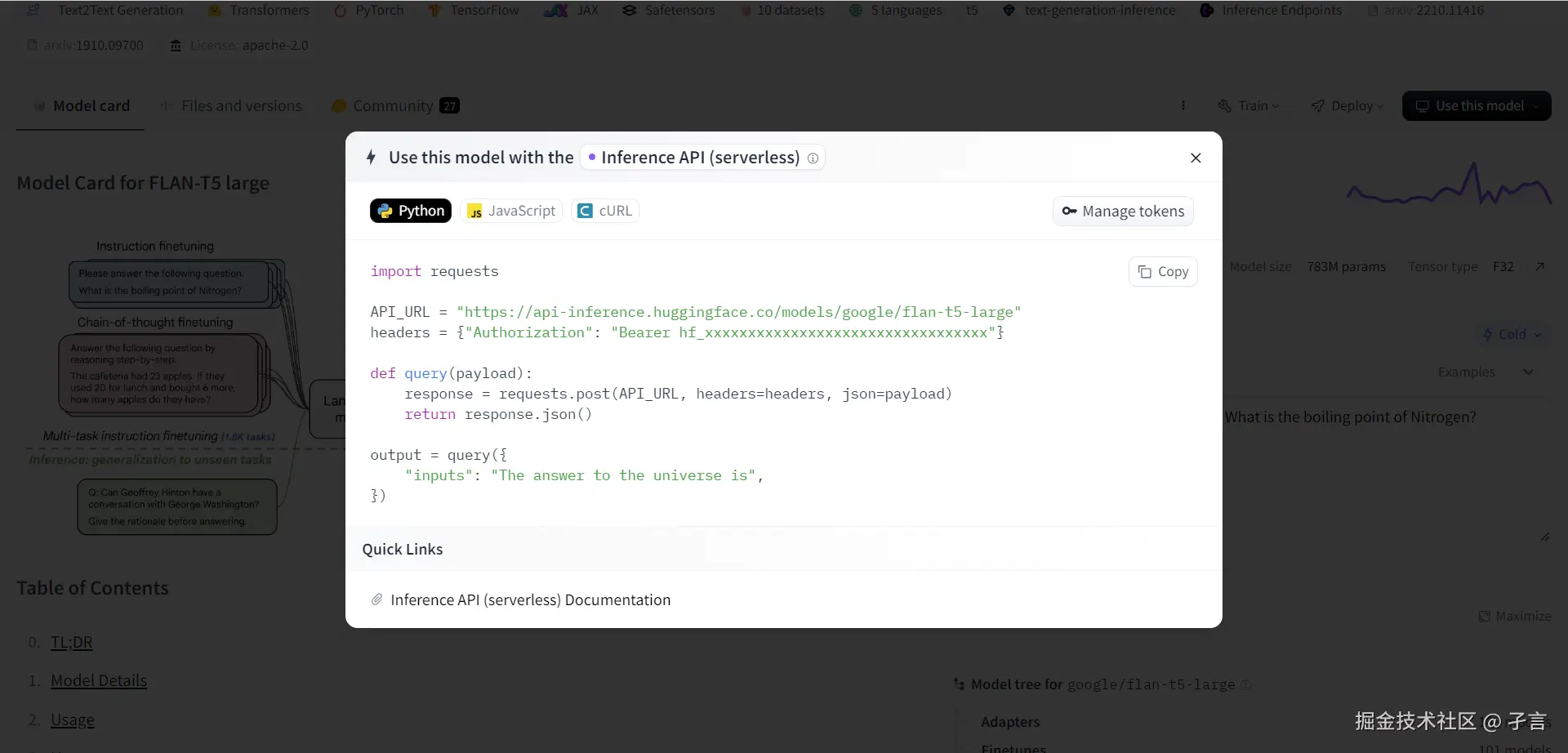Image resolution: width=1568 pixels, height=753 pixels.
Task: Click the arrow icon next to tensor type F32
Action: click(1539, 267)
